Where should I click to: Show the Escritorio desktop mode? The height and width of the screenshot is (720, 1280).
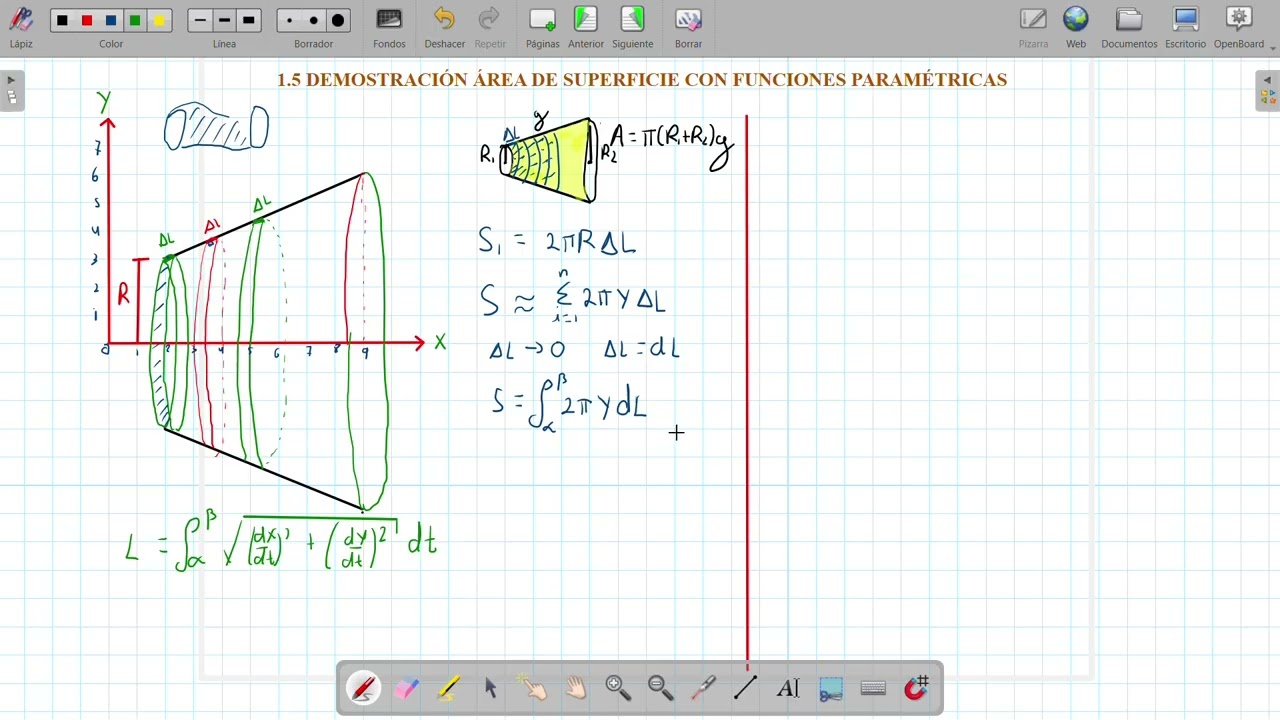pos(1185,27)
